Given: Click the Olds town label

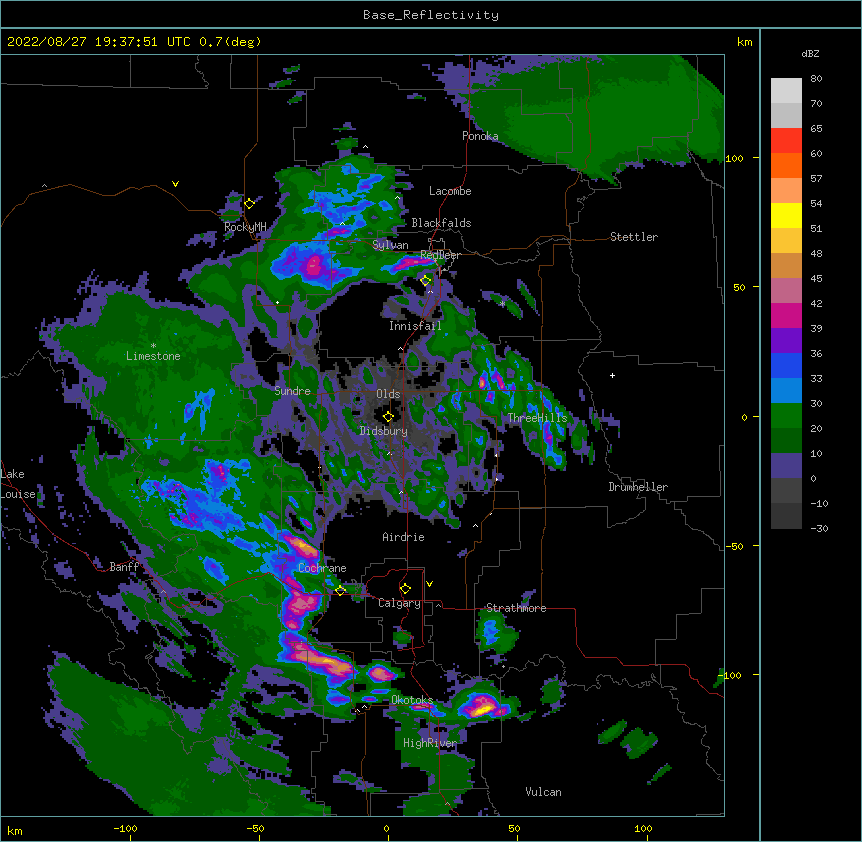Looking at the screenshot, I should click(x=388, y=394).
